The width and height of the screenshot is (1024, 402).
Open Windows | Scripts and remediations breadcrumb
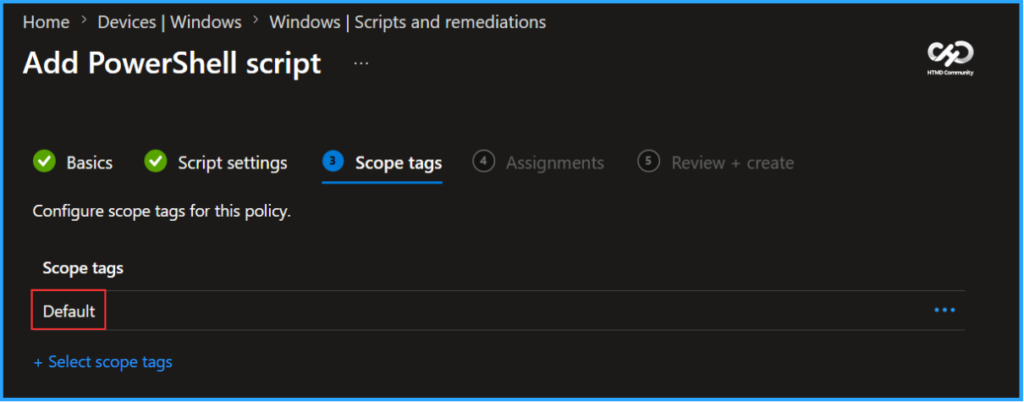pos(408,22)
